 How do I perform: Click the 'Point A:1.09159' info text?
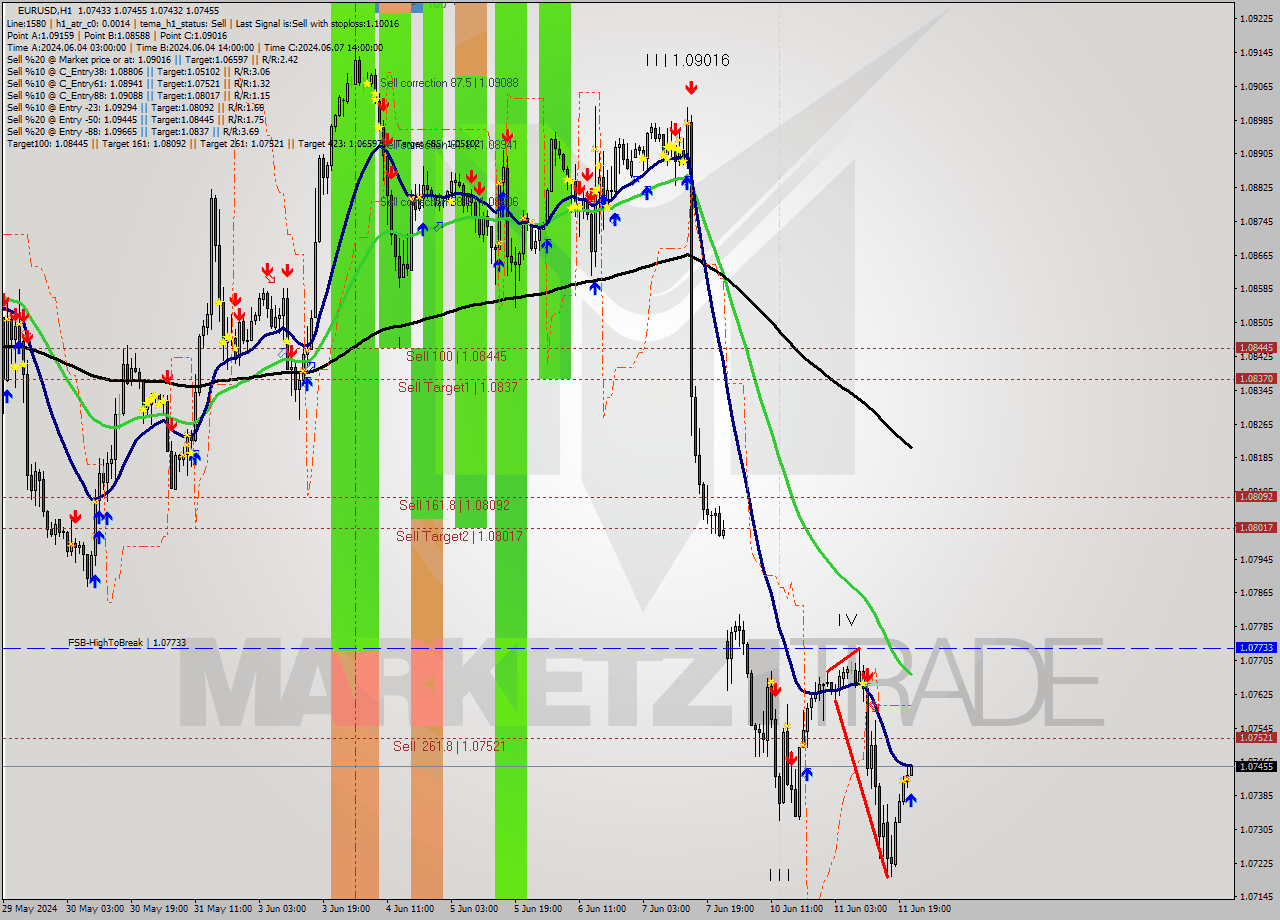[39, 35]
